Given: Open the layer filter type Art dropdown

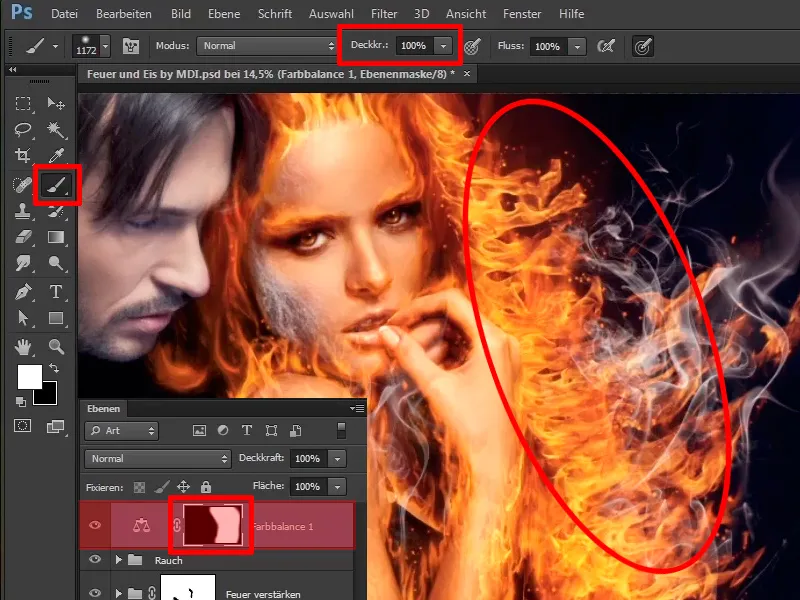Looking at the screenshot, I should [121, 431].
